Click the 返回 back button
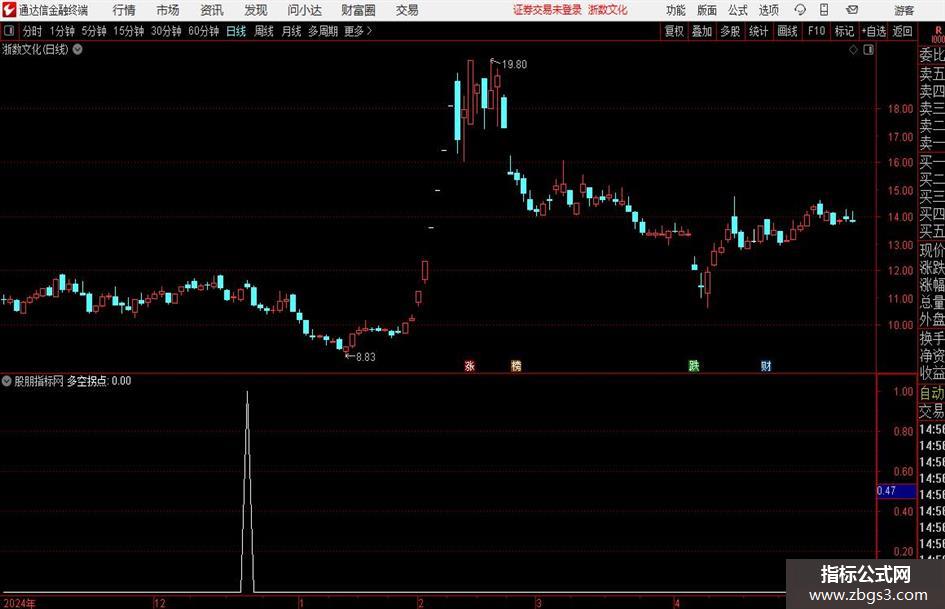The height and width of the screenshot is (609, 945). pos(902,31)
